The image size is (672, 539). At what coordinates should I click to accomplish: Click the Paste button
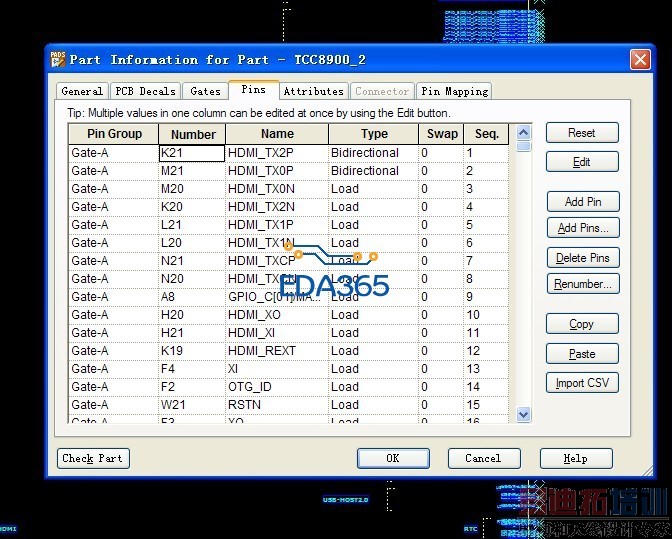(x=582, y=354)
